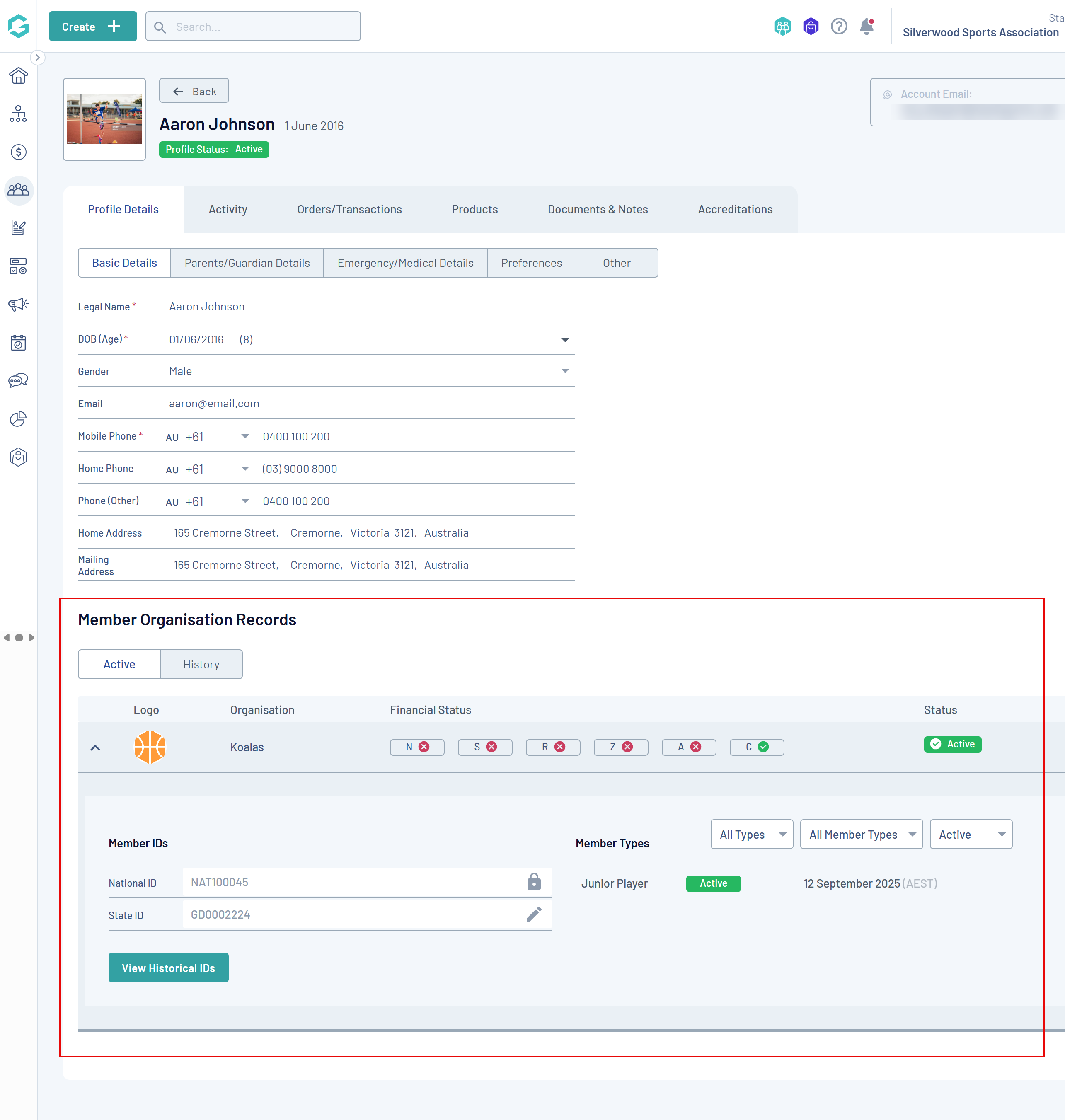Switch records view to History
1065x1120 pixels.
click(201, 664)
